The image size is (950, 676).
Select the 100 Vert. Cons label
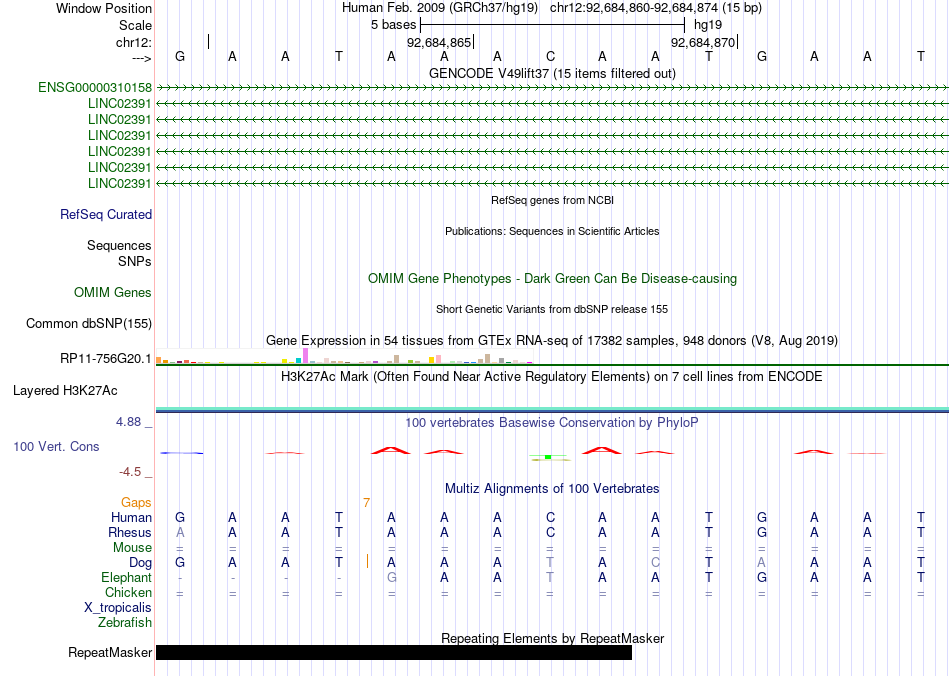tap(56, 446)
